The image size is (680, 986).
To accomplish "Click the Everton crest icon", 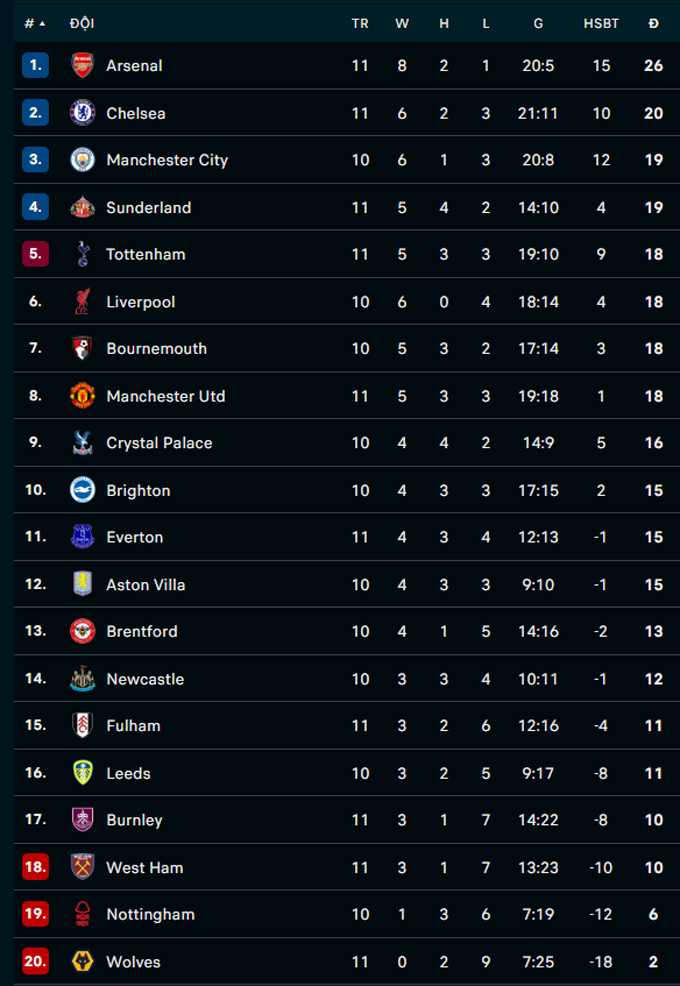I will pos(82,537).
